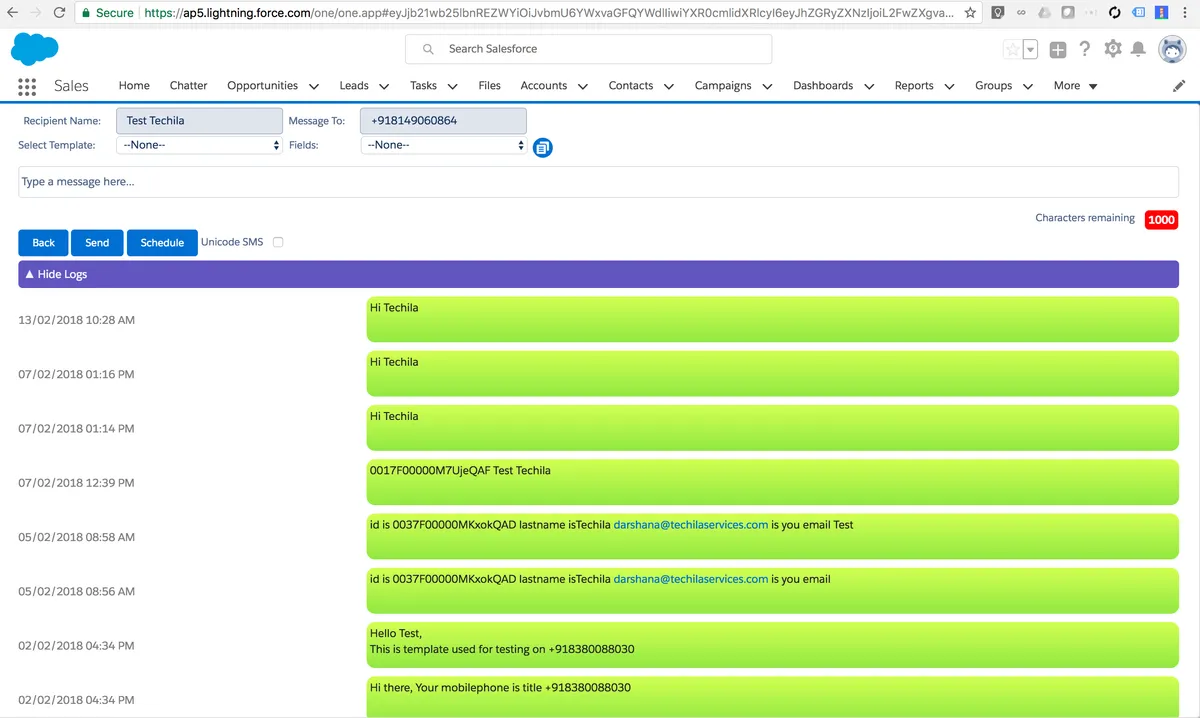
Task: Open the App Launcher grid icon
Action: coord(27,86)
